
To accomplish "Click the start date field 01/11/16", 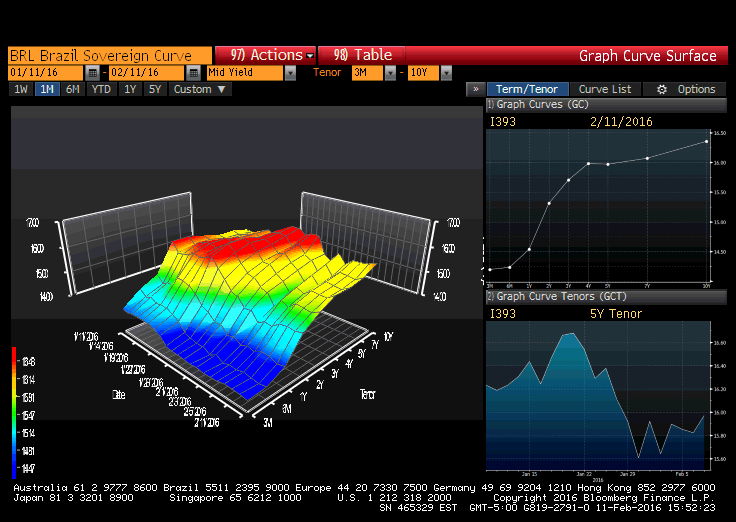I will [x=46, y=73].
